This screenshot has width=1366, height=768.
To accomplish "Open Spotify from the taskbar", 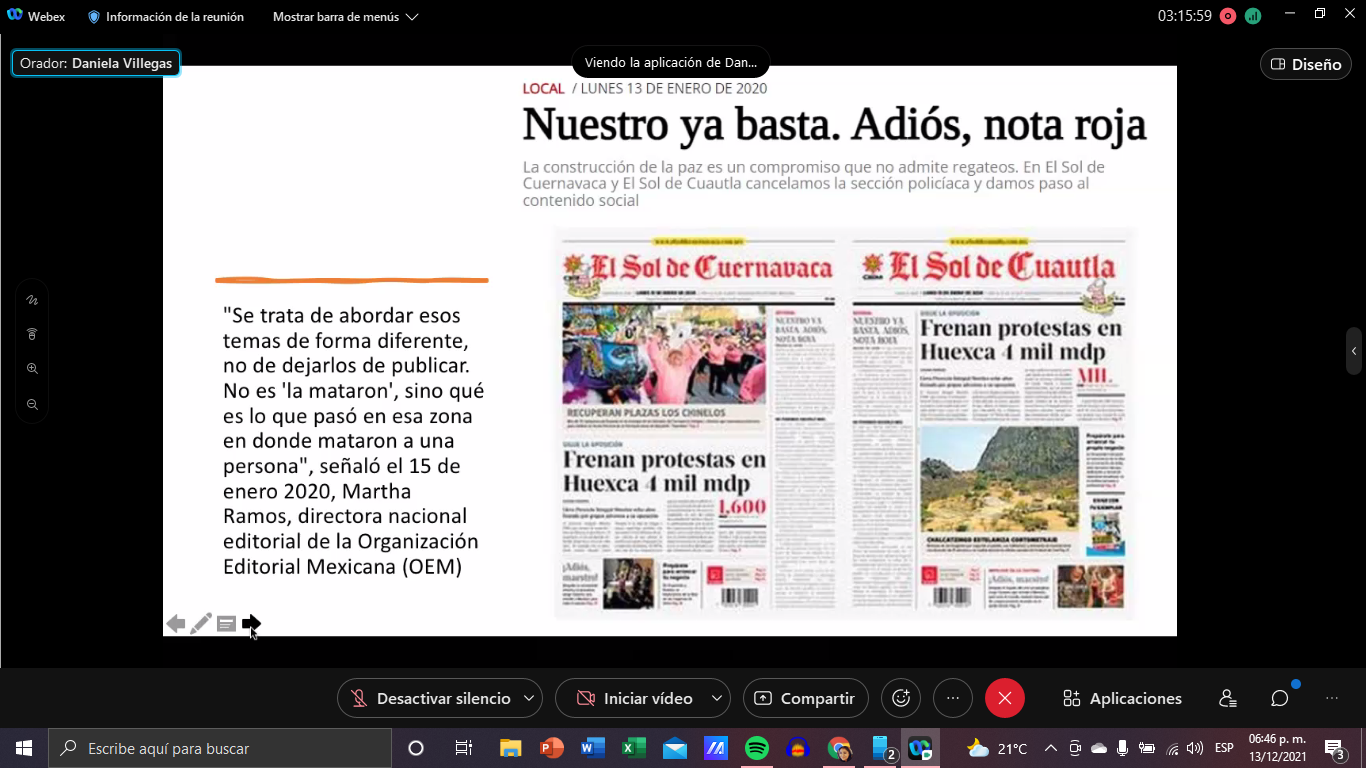I will [x=757, y=748].
